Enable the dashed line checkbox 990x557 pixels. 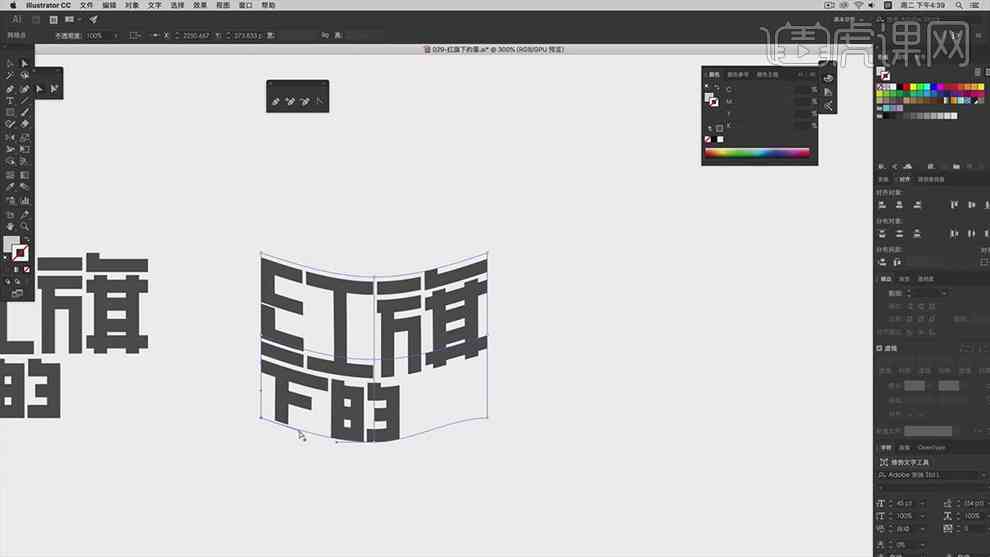880,348
